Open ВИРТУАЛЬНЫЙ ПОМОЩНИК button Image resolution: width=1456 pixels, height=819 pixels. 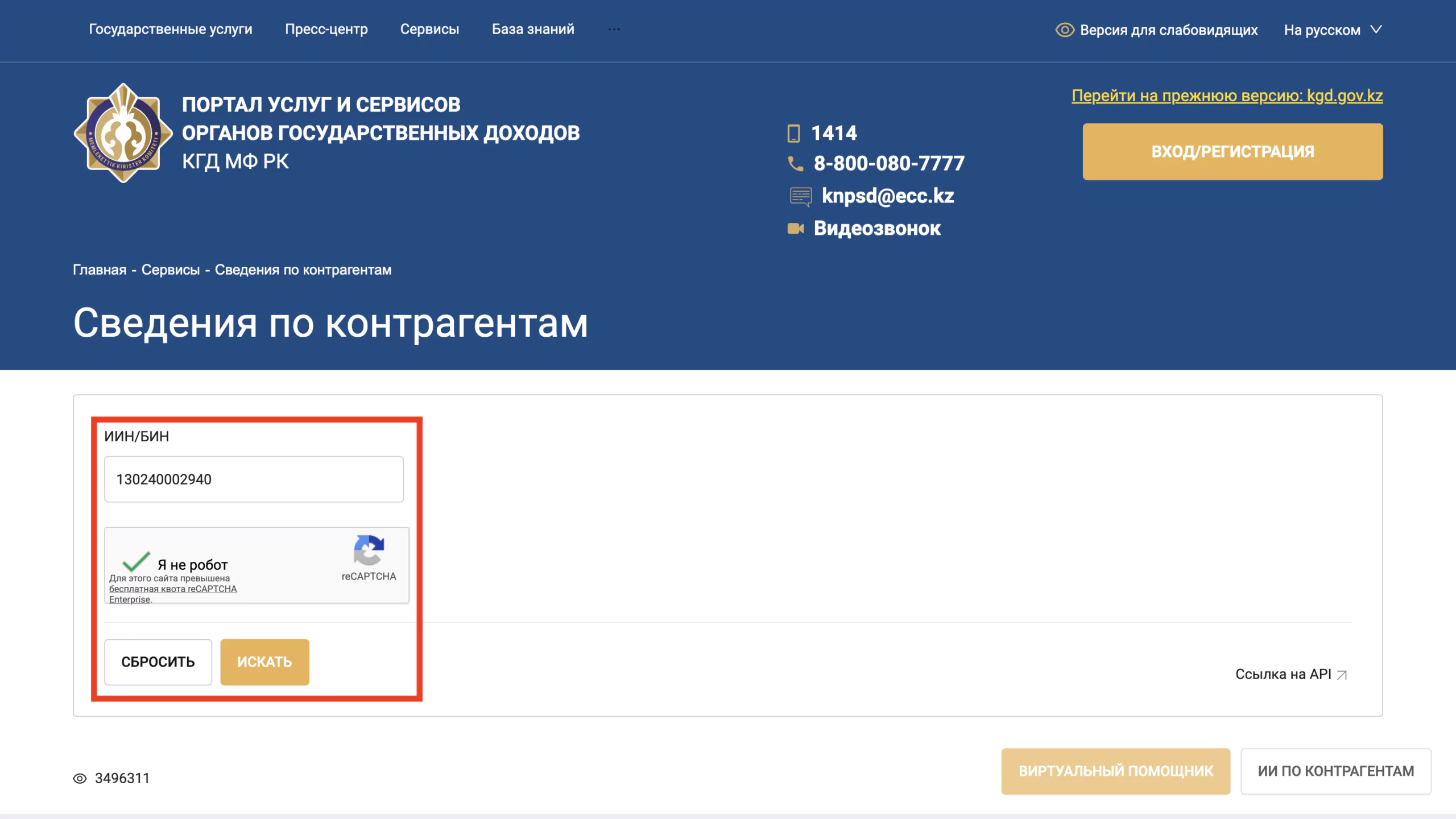pyautogui.click(x=1115, y=771)
